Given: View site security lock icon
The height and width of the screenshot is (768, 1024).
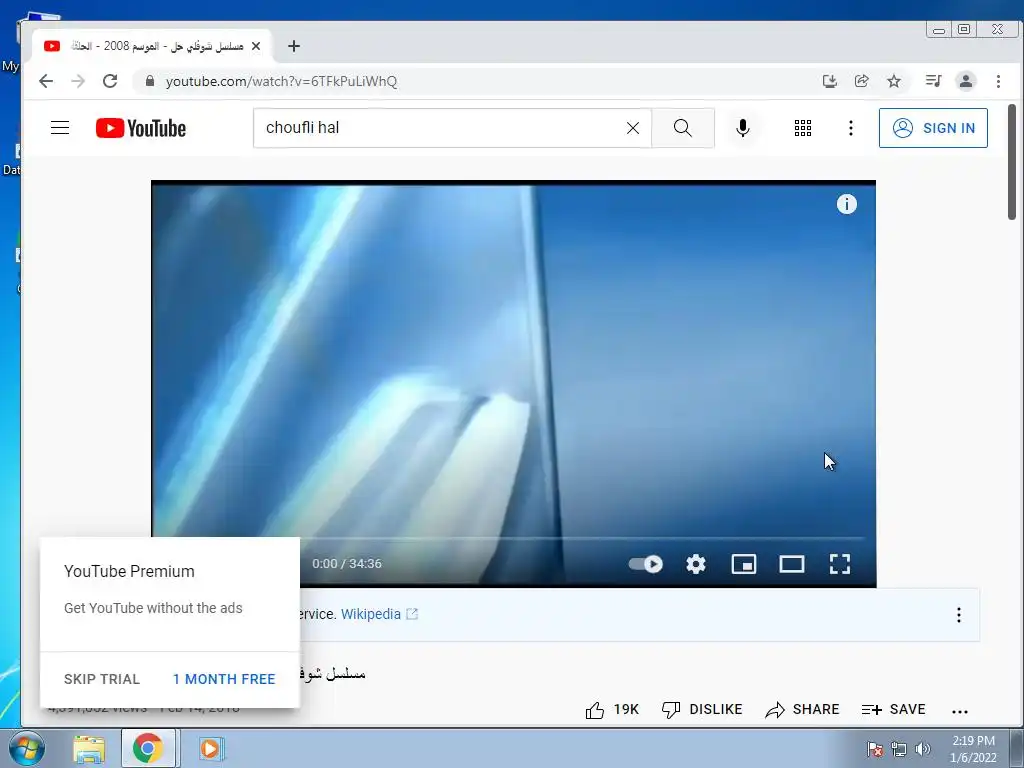Looking at the screenshot, I should [x=150, y=81].
